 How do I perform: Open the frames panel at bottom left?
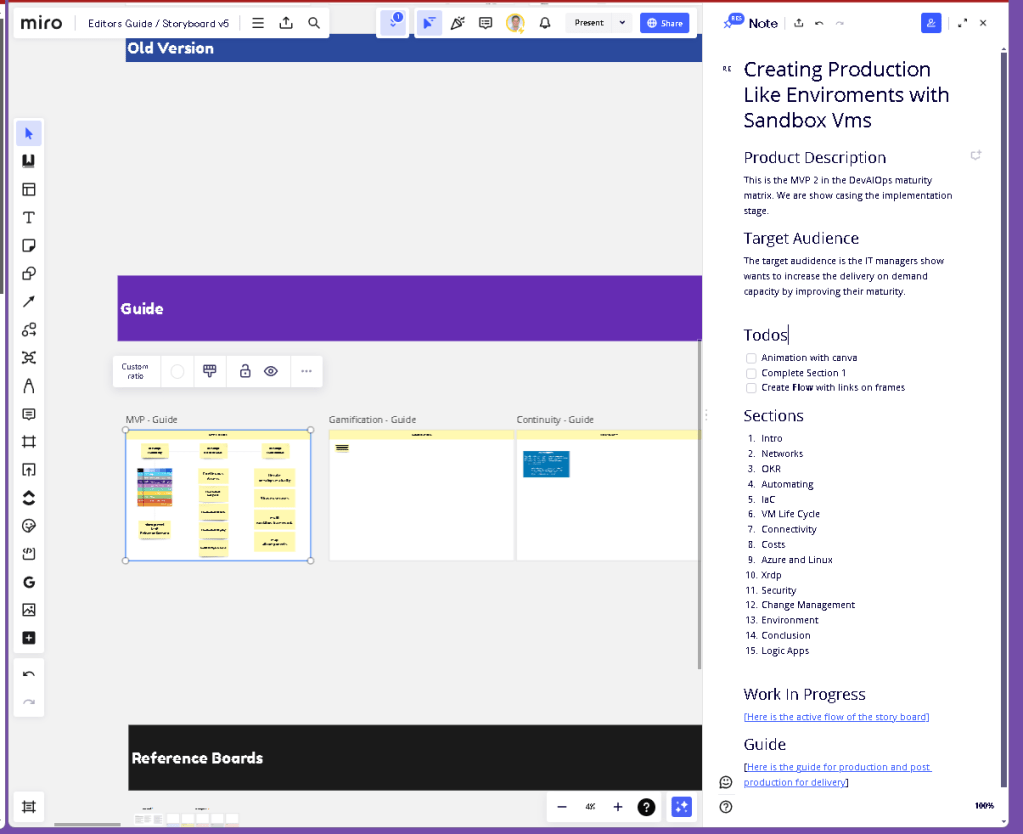(x=29, y=807)
